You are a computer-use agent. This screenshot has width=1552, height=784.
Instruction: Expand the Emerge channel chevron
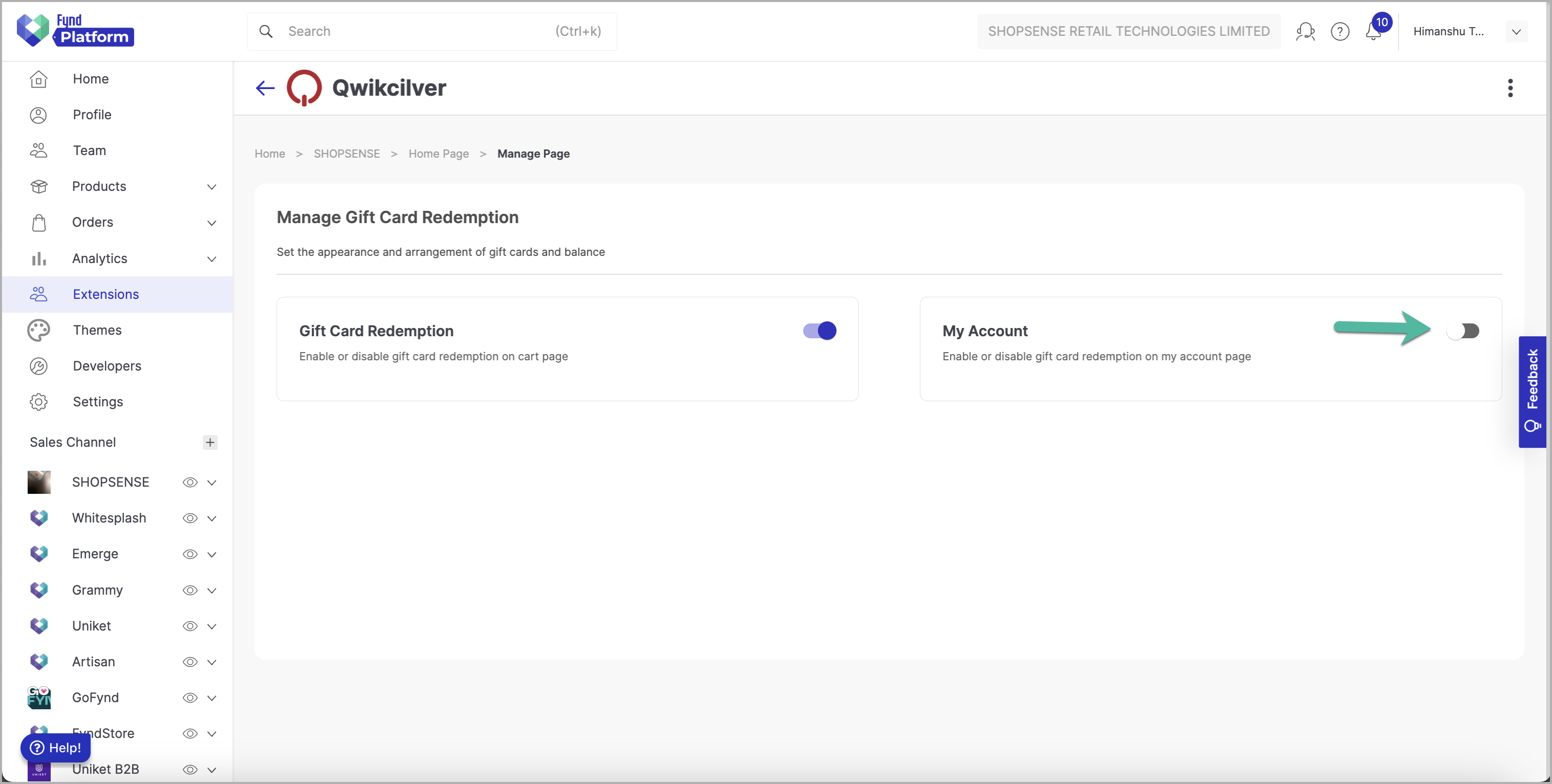coord(211,554)
